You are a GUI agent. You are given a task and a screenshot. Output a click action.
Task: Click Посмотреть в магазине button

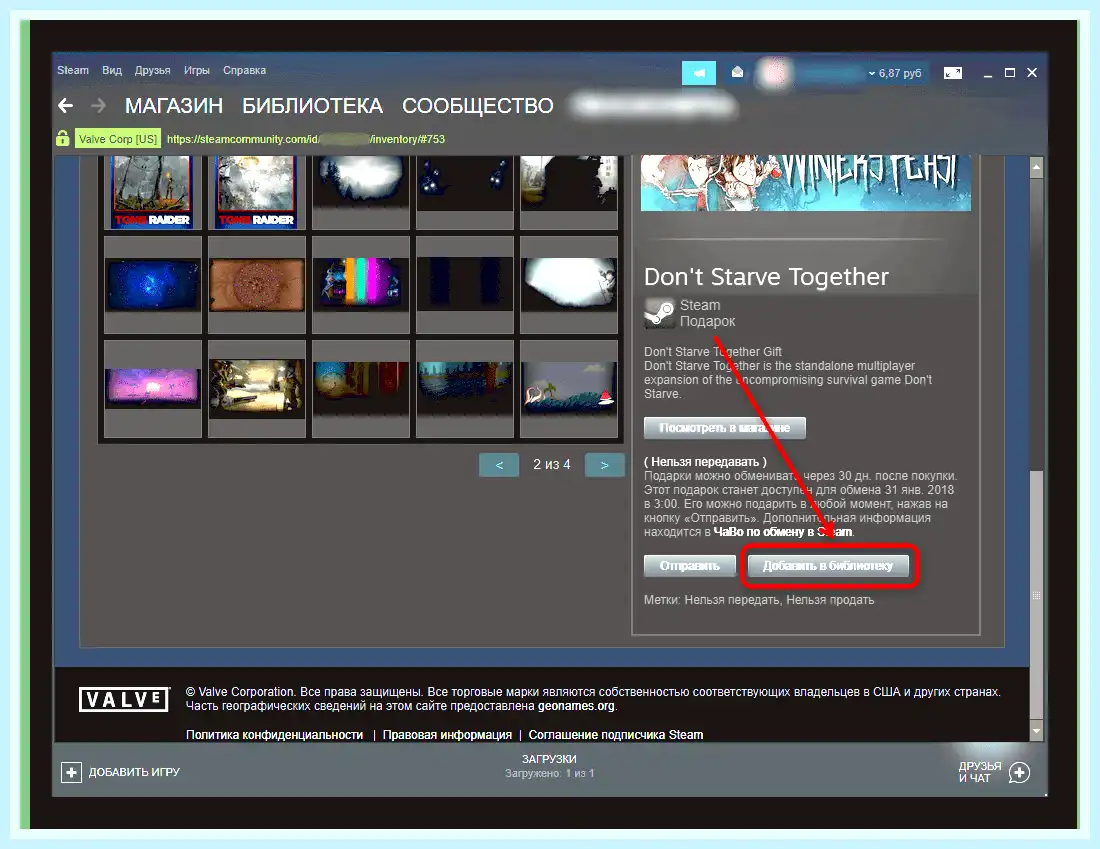click(x=725, y=427)
